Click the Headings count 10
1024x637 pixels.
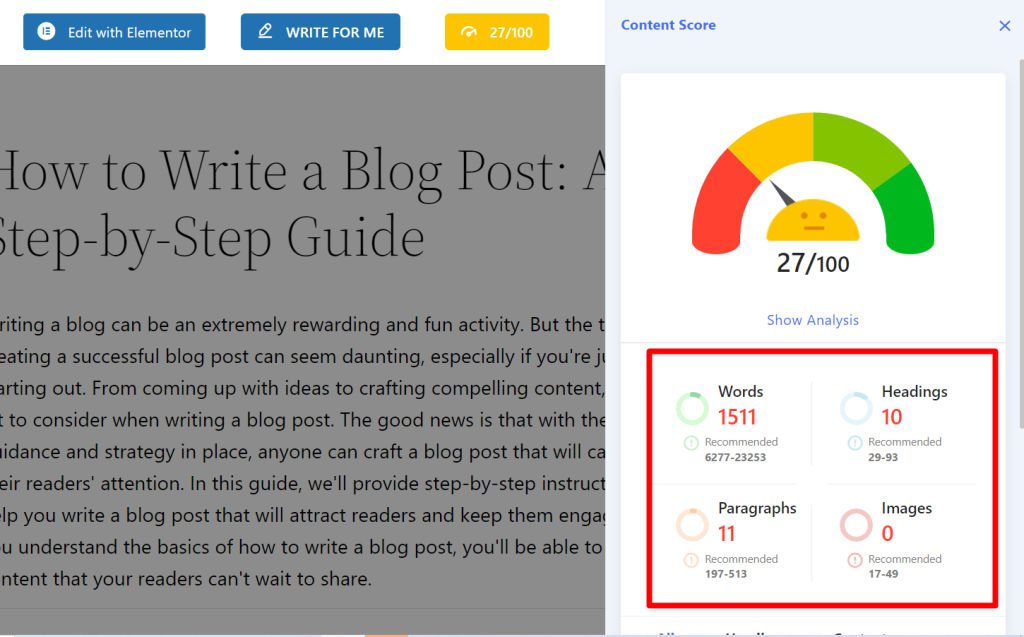891,417
